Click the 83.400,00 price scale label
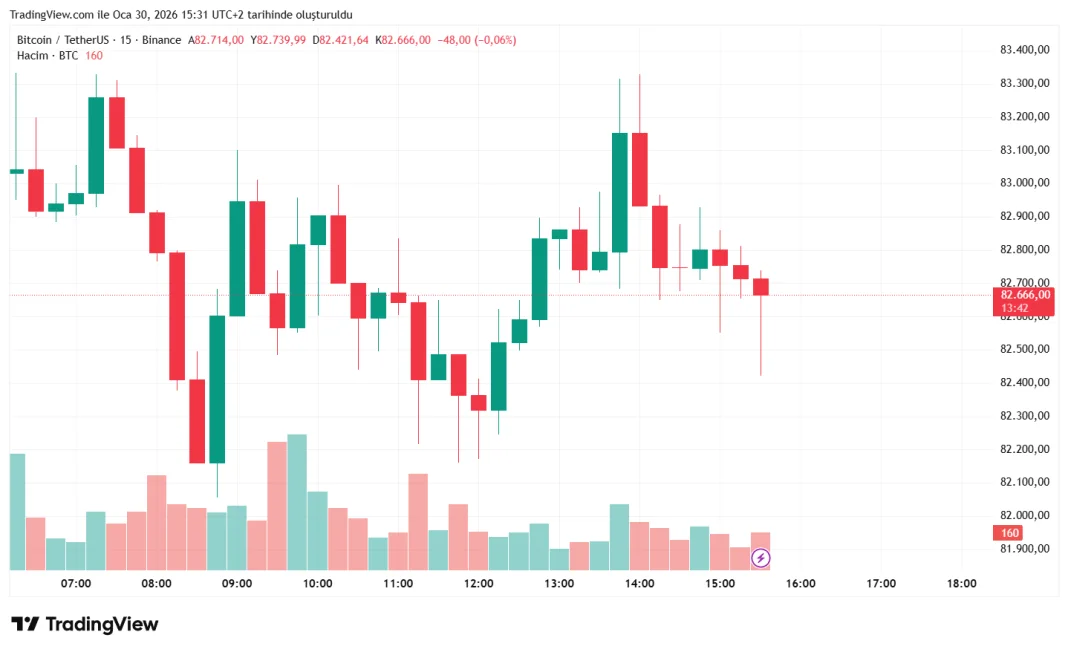 pos(1024,49)
